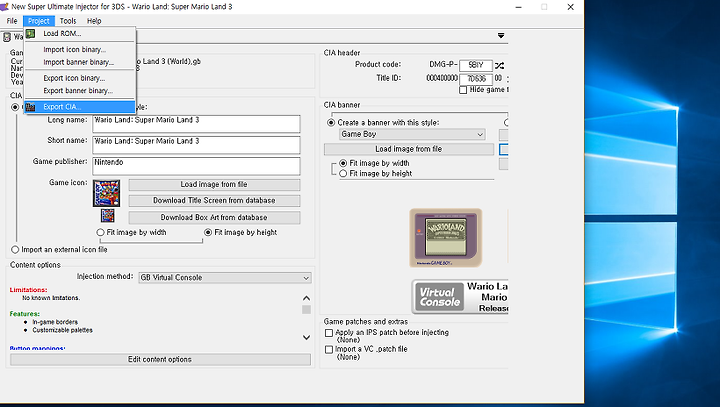The width and height of the screenshot is (720, 407).
Task: Click the Game Boy cartridge banner preview
Action: point(446,238)
